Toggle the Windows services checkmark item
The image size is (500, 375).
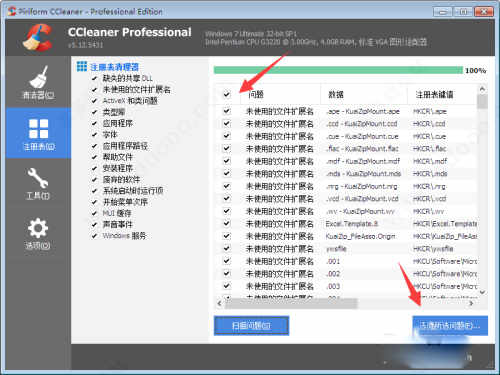click(x=95, y=236)
